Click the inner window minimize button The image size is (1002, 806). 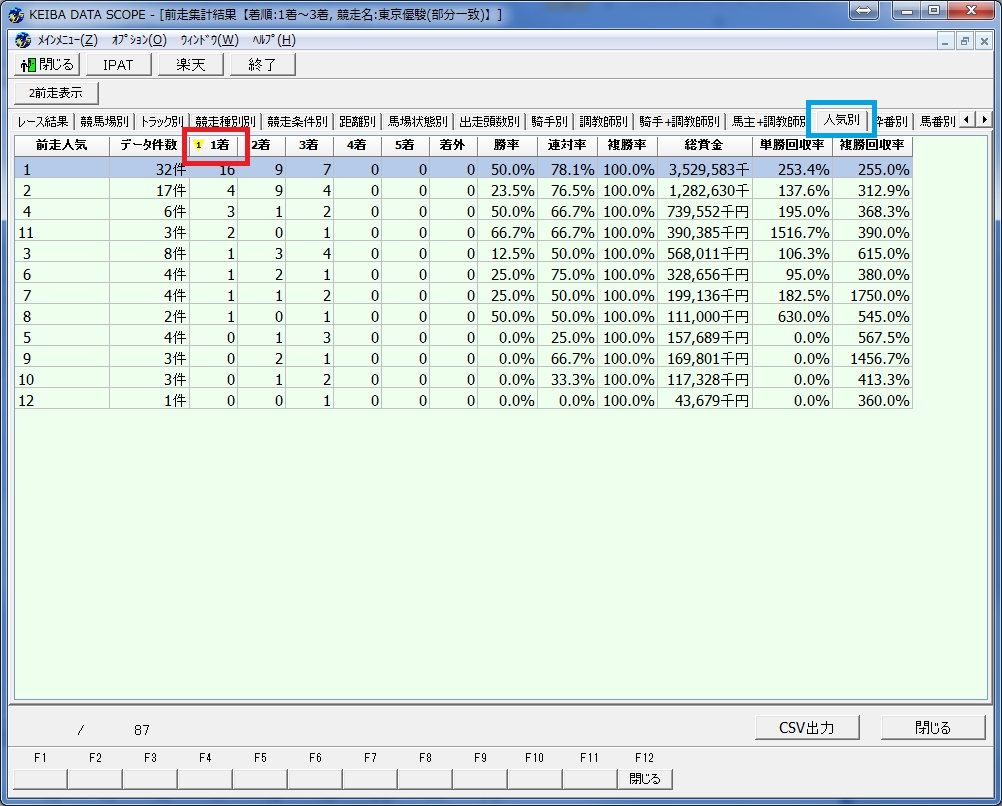(x=945, y=42)
